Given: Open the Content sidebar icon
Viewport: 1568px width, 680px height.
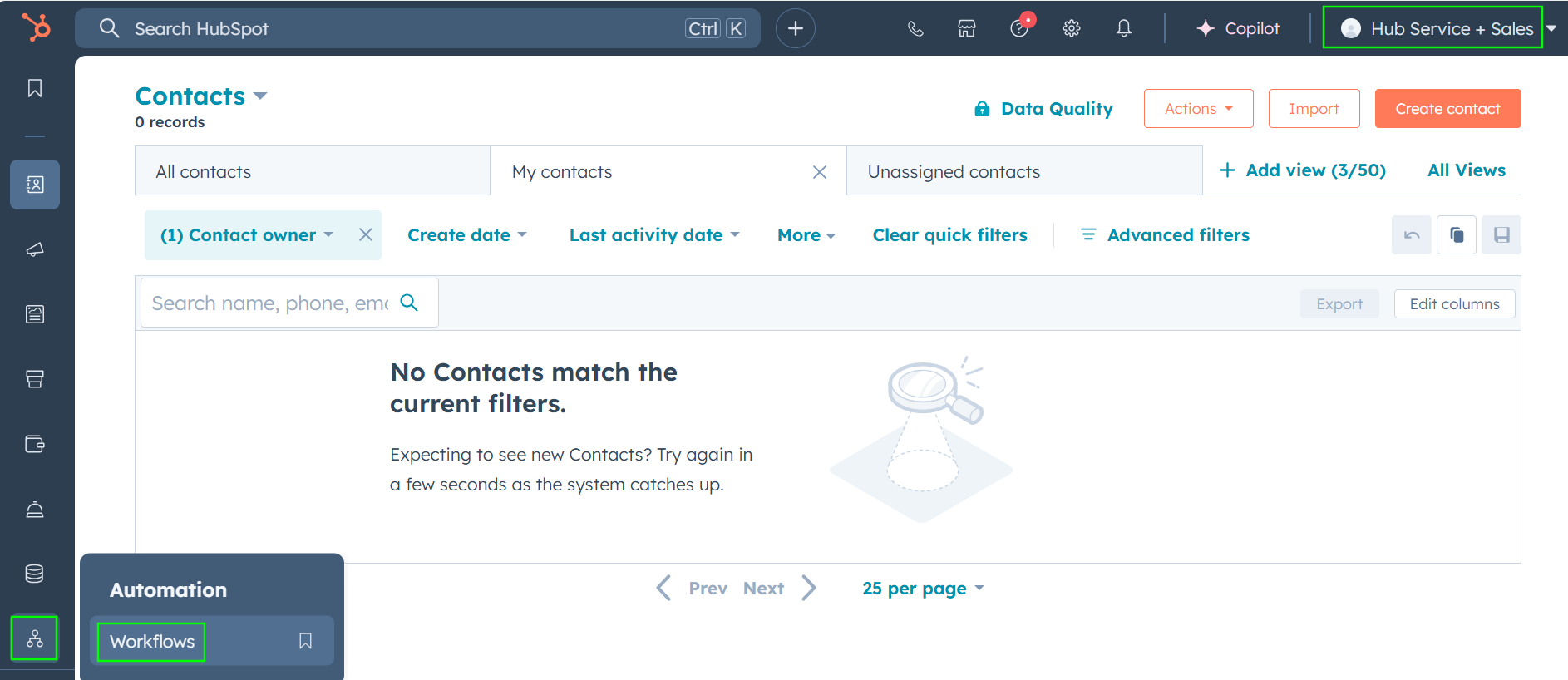Looking at the screenshot, I should click(35, 314).
